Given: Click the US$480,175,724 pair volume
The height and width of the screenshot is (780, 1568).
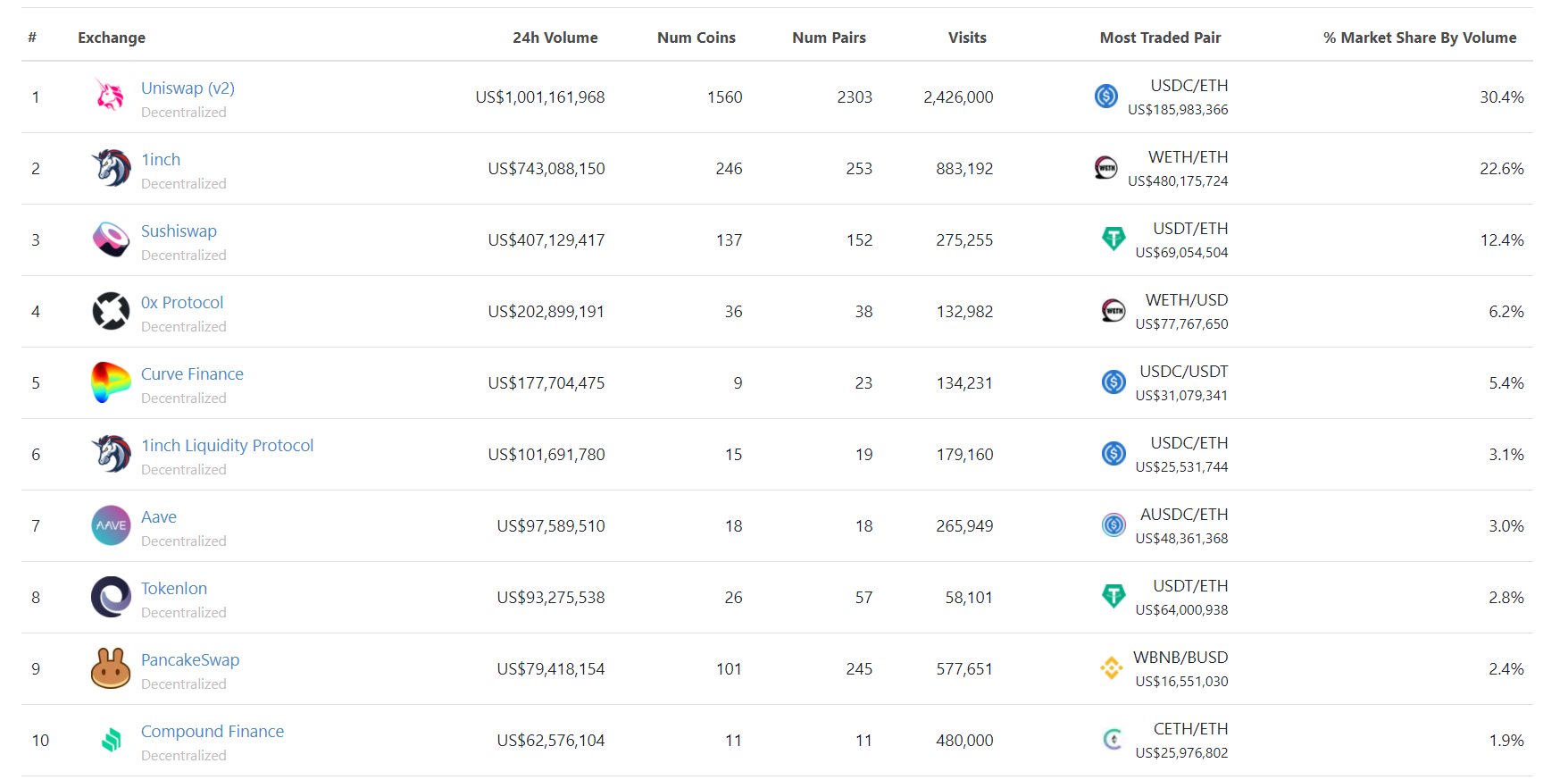Looking at the screenshot, I should click(1178, 181).
